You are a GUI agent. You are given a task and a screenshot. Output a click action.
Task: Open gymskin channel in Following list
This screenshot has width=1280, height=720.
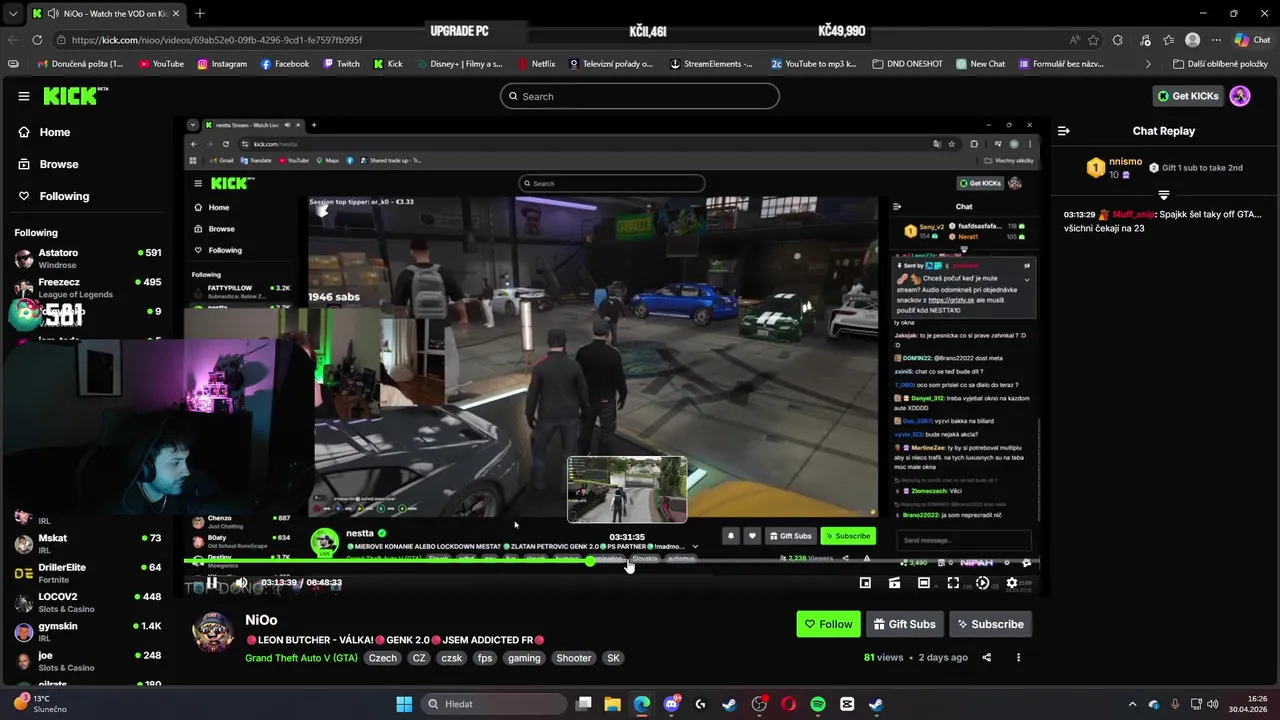click(x=87, y=631)
